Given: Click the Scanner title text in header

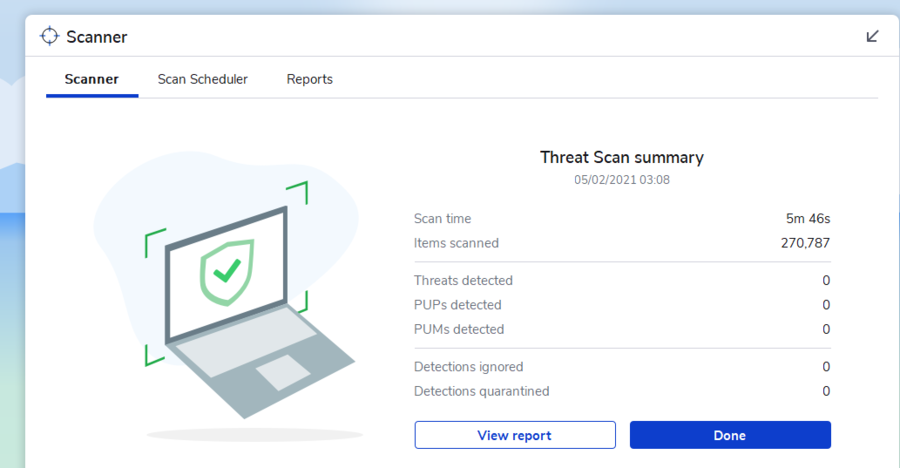Looking at the screenshot, I should tap(96, 37).
